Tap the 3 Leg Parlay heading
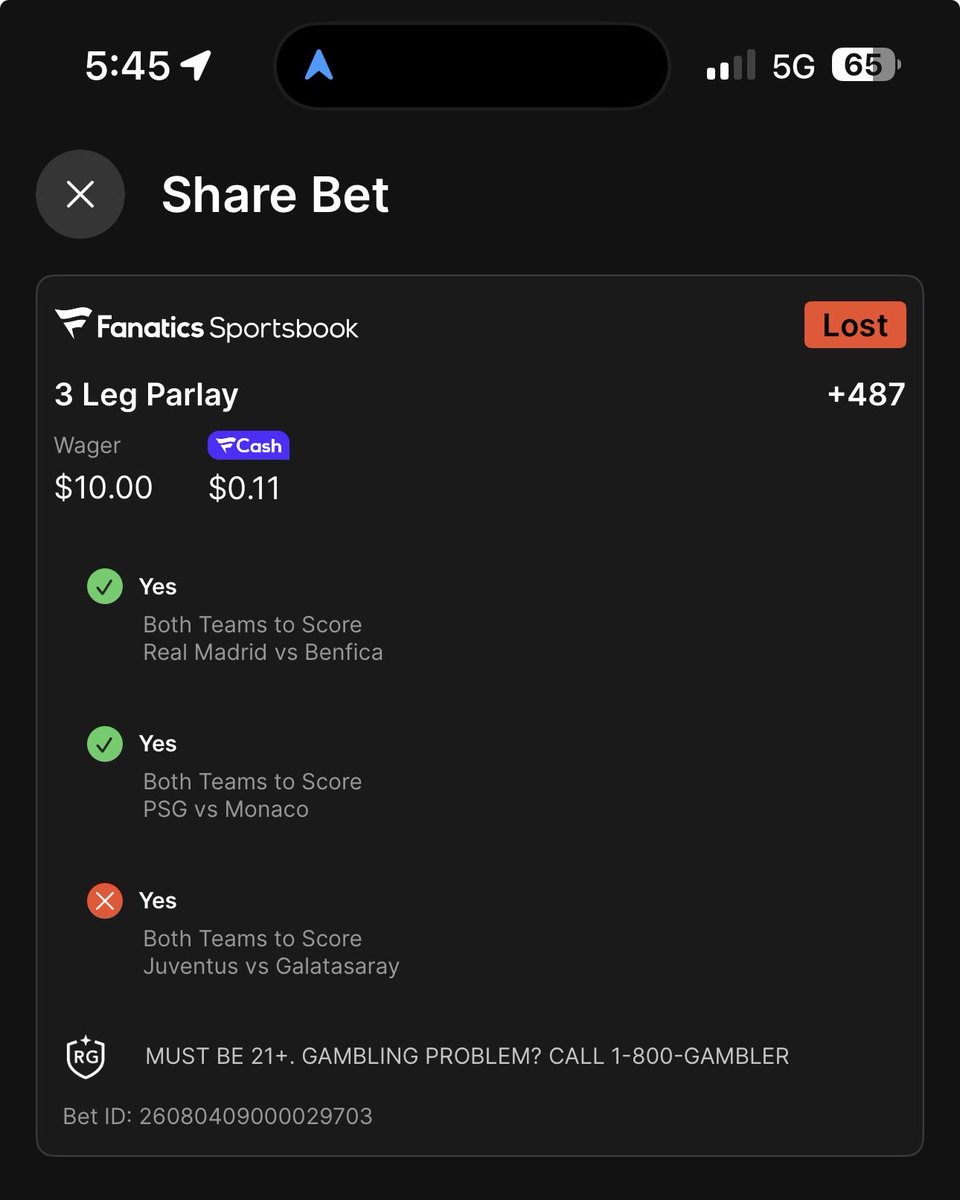 click(146, 395)
